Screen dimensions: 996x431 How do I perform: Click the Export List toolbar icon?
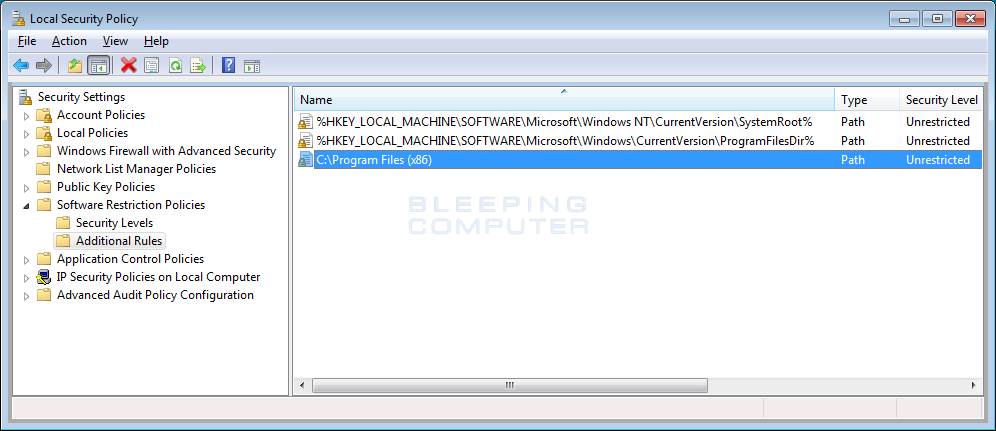tap(199, 65)
